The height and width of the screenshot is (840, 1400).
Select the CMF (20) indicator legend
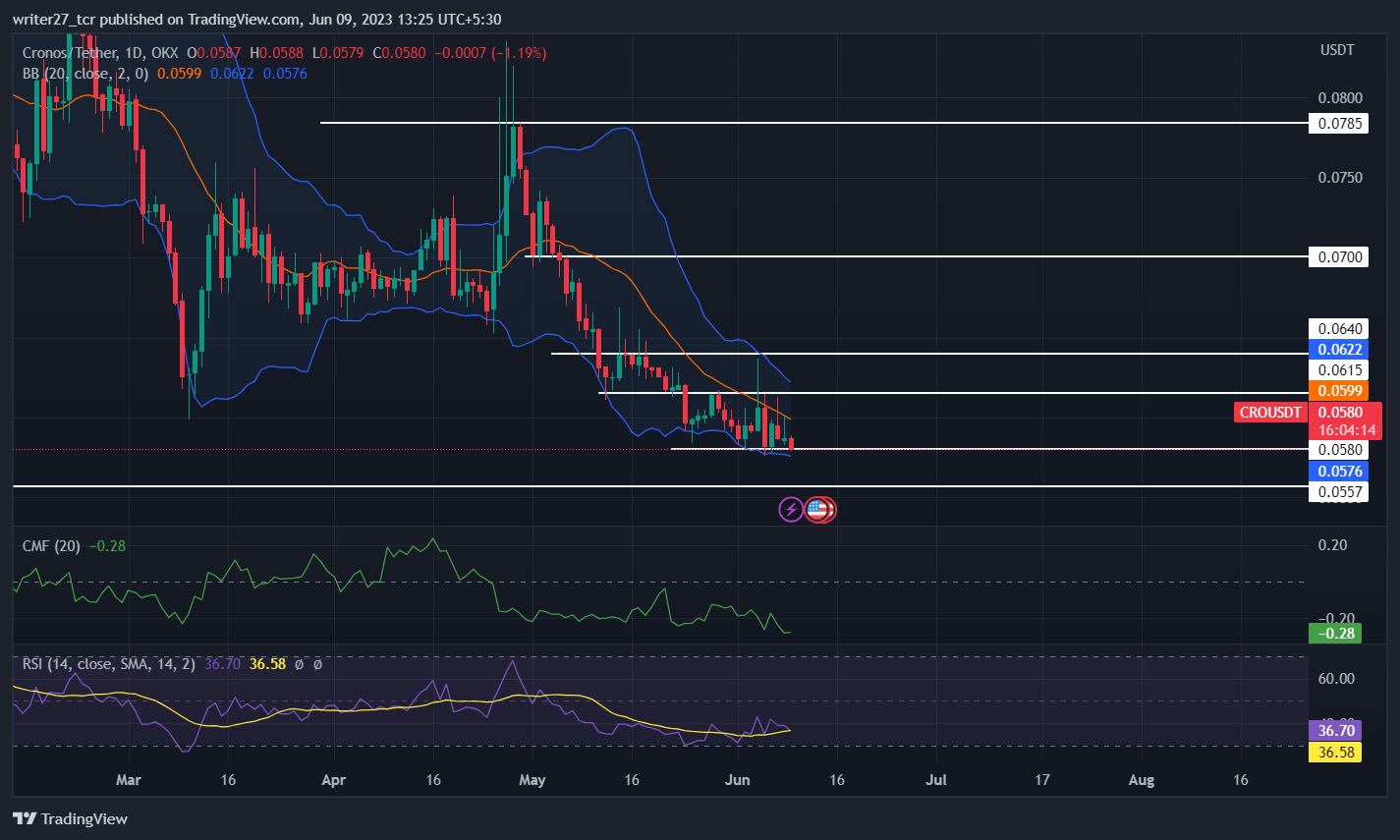(x=52, y=546)
